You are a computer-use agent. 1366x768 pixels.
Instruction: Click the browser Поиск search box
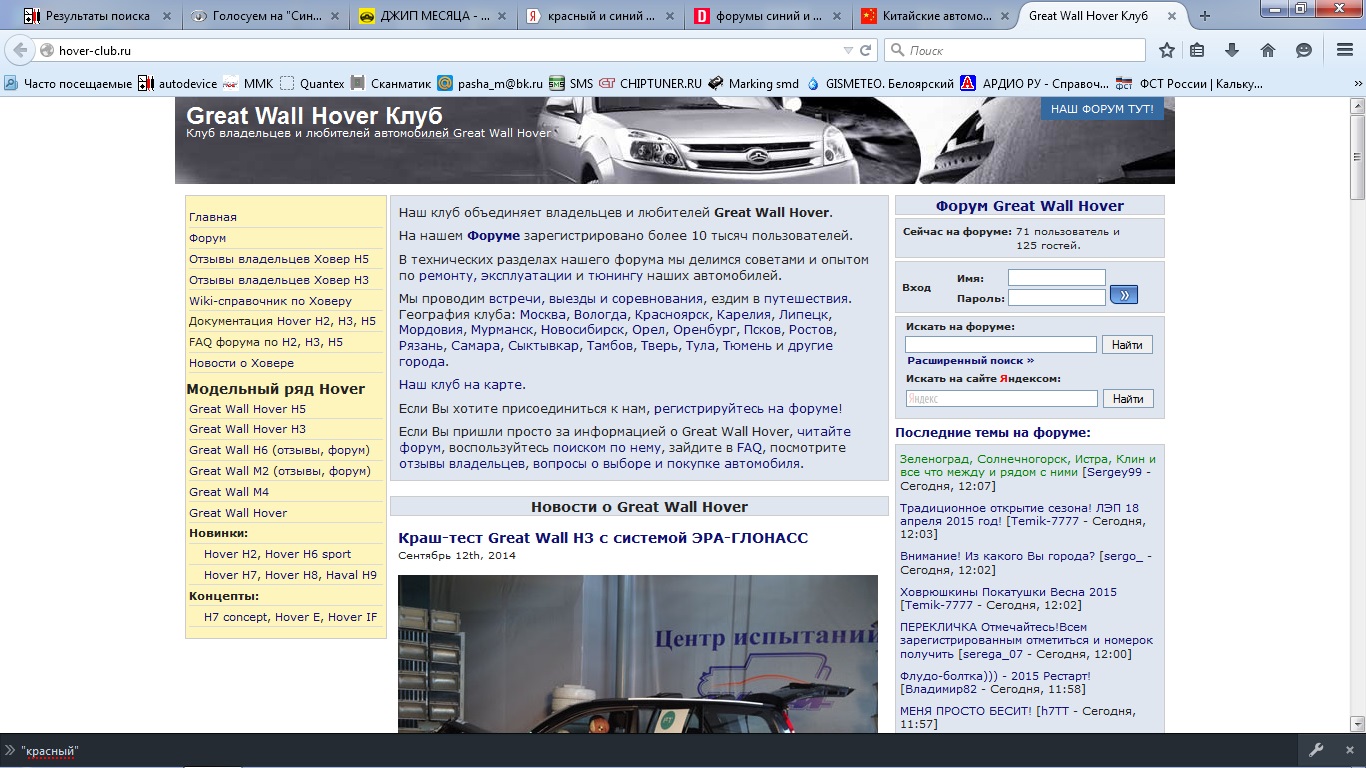[x=1015, y=50]
